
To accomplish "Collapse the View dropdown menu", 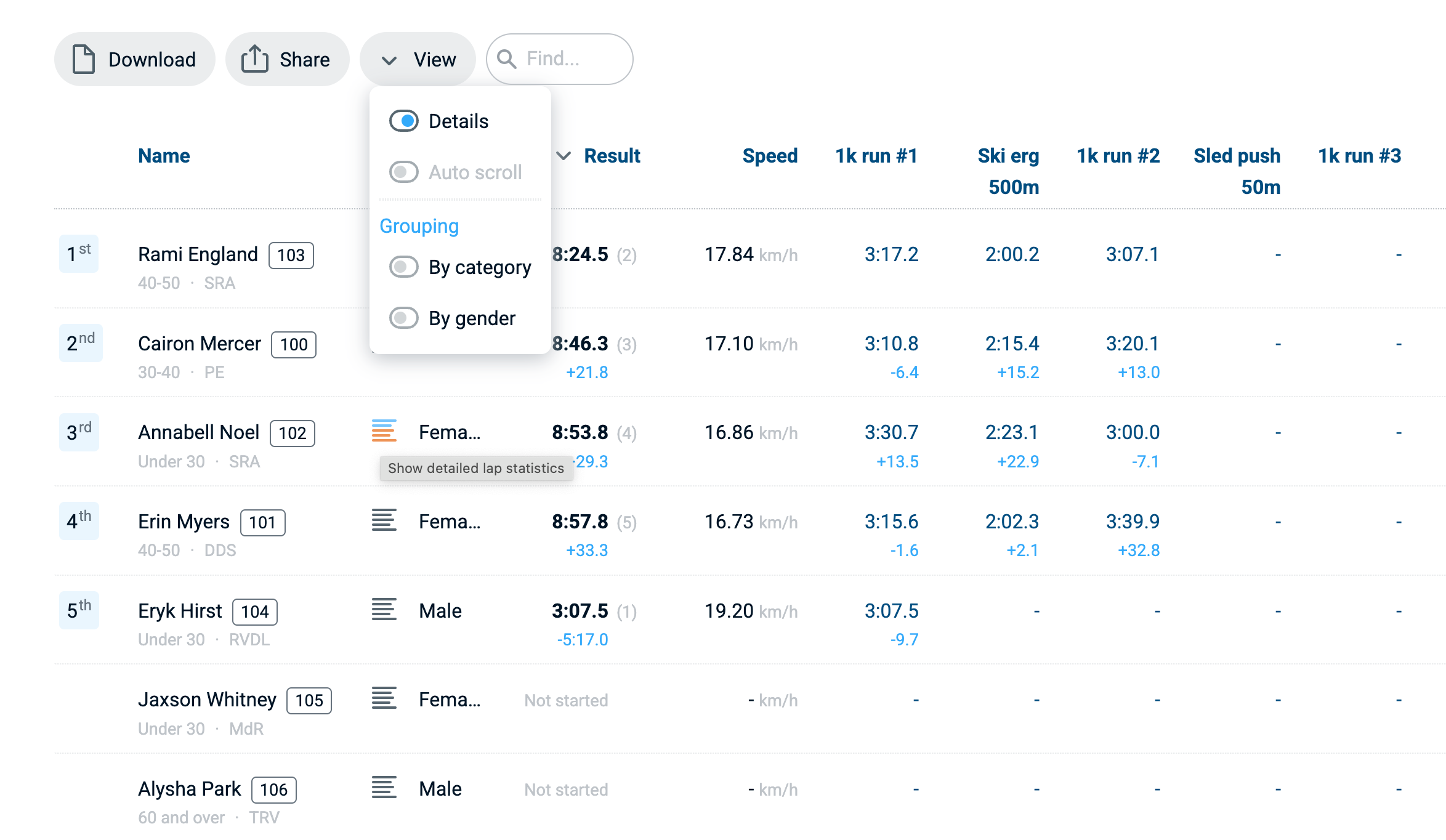I will 418,59.
